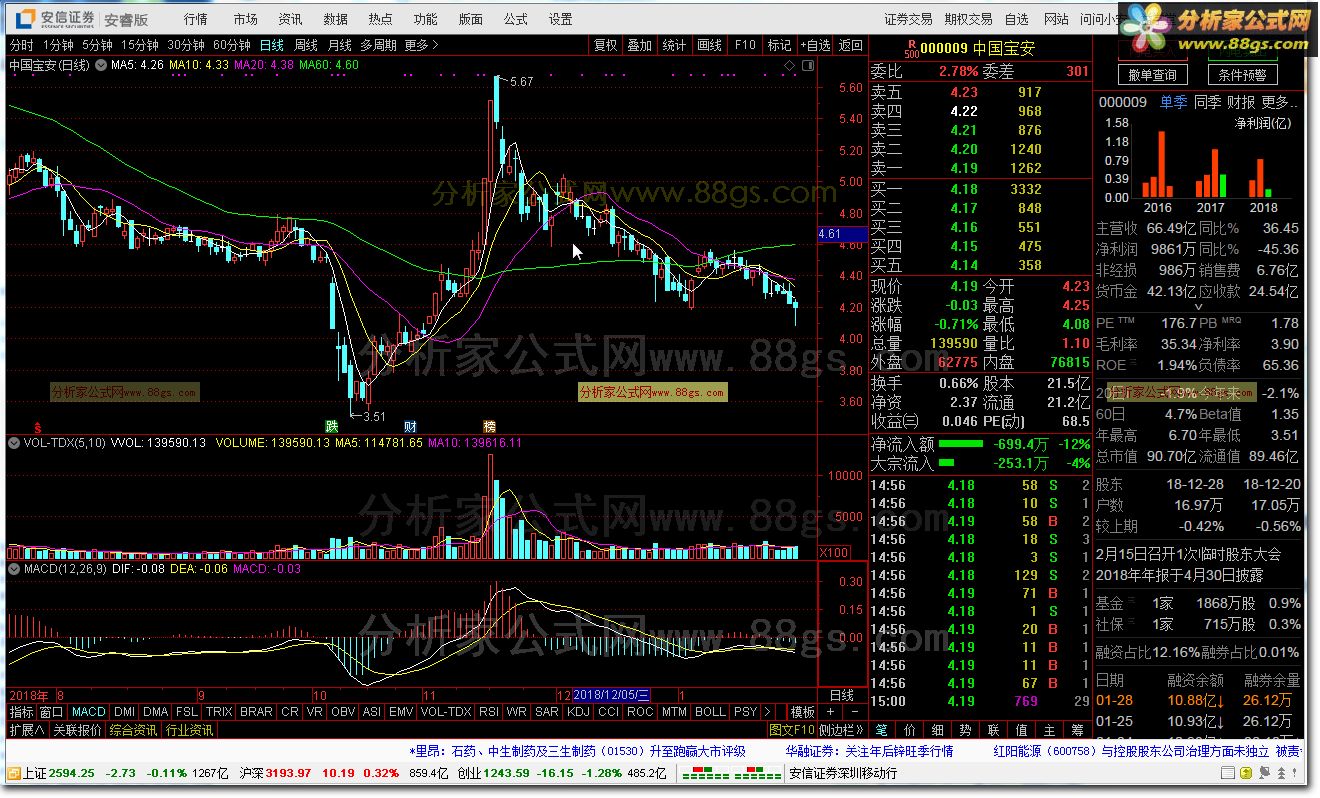Viewport: 1320px width, 798px height.
Task: Click the 跌 marker on the chart
Action: click(x=331, y=425)
